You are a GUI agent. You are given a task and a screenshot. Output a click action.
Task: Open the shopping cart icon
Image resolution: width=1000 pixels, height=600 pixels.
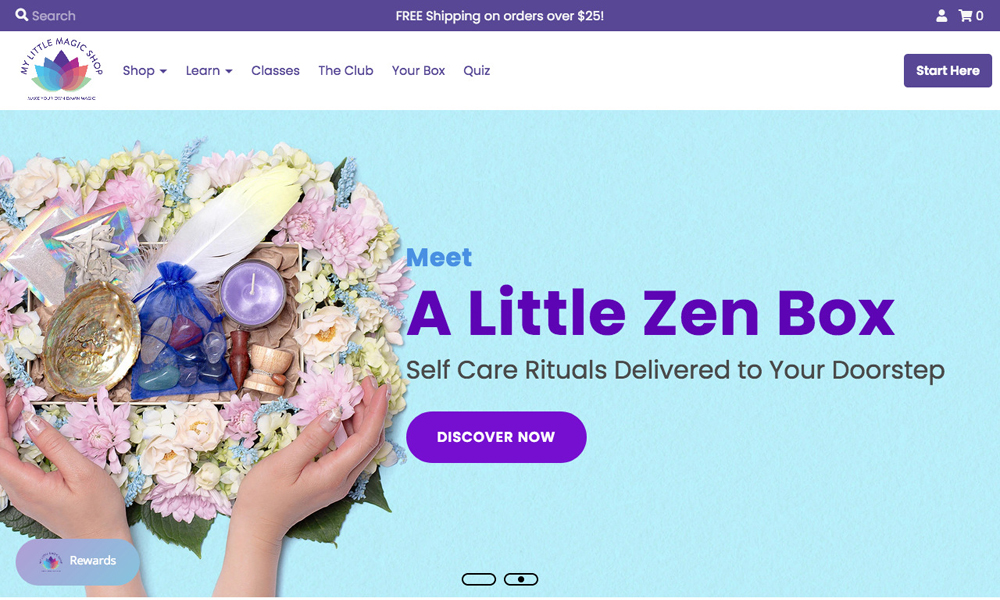tap(965, 16)
